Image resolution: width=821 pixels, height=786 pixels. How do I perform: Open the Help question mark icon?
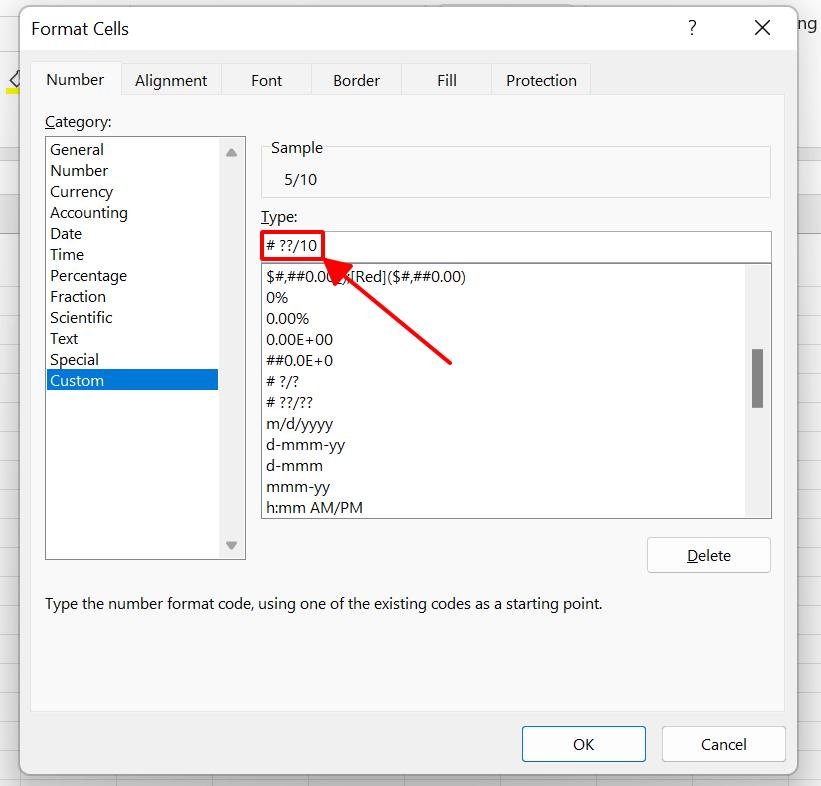tap(692, 27)
